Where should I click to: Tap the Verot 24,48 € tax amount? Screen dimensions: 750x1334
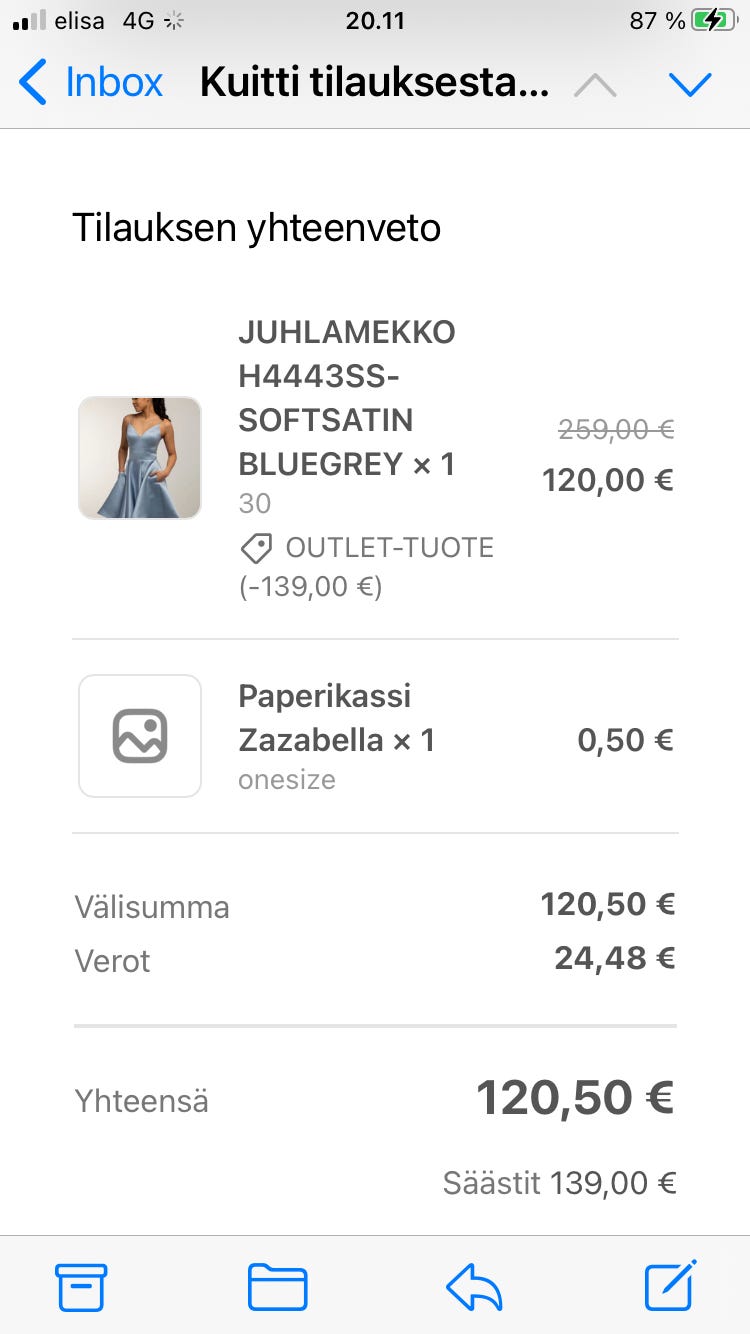615,959
